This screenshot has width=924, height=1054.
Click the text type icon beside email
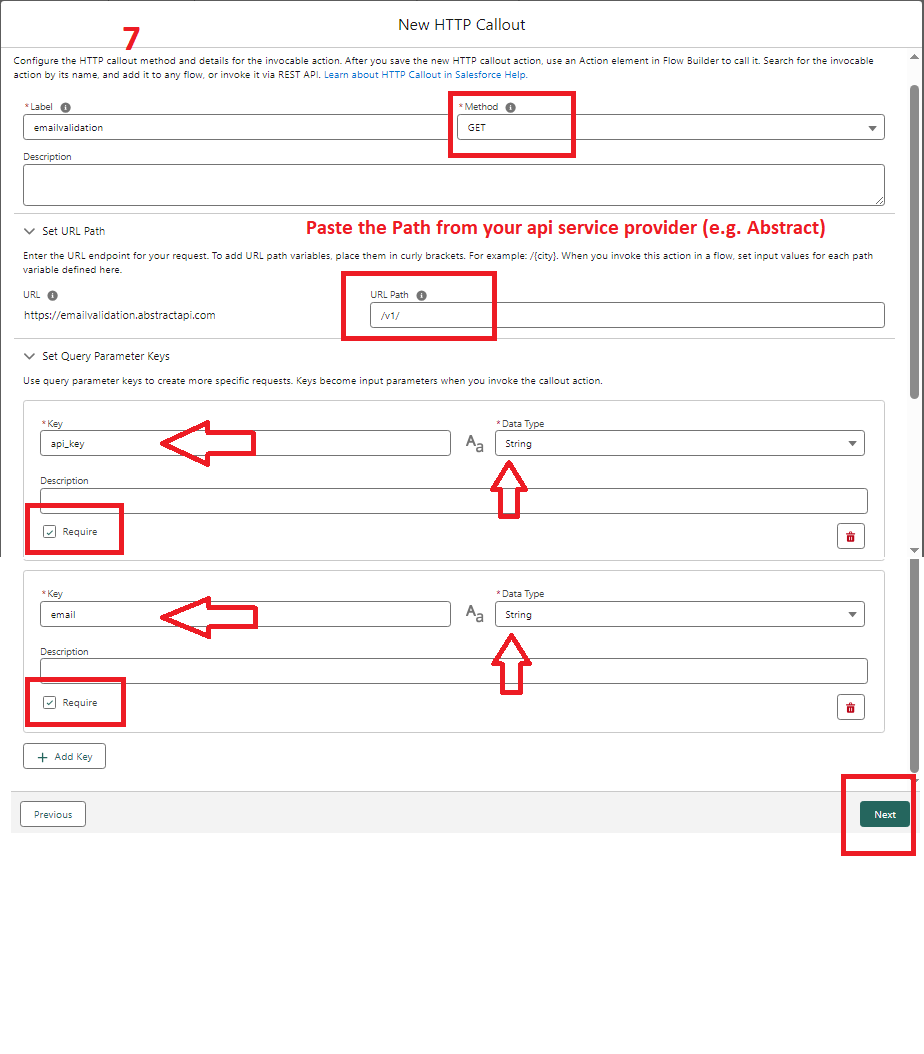pos(475,614)
